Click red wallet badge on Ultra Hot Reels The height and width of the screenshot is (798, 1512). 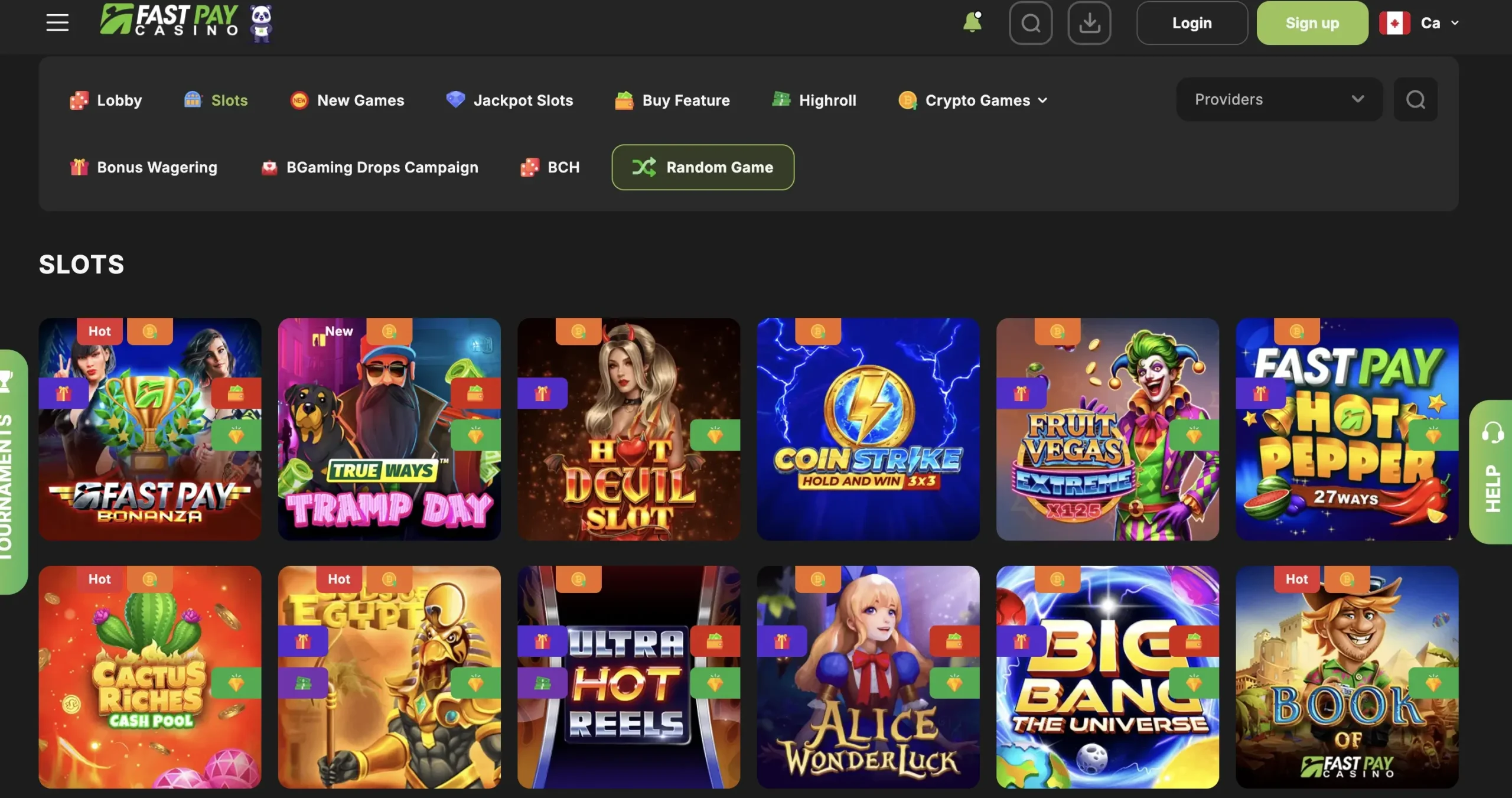(x=715, y=641)
